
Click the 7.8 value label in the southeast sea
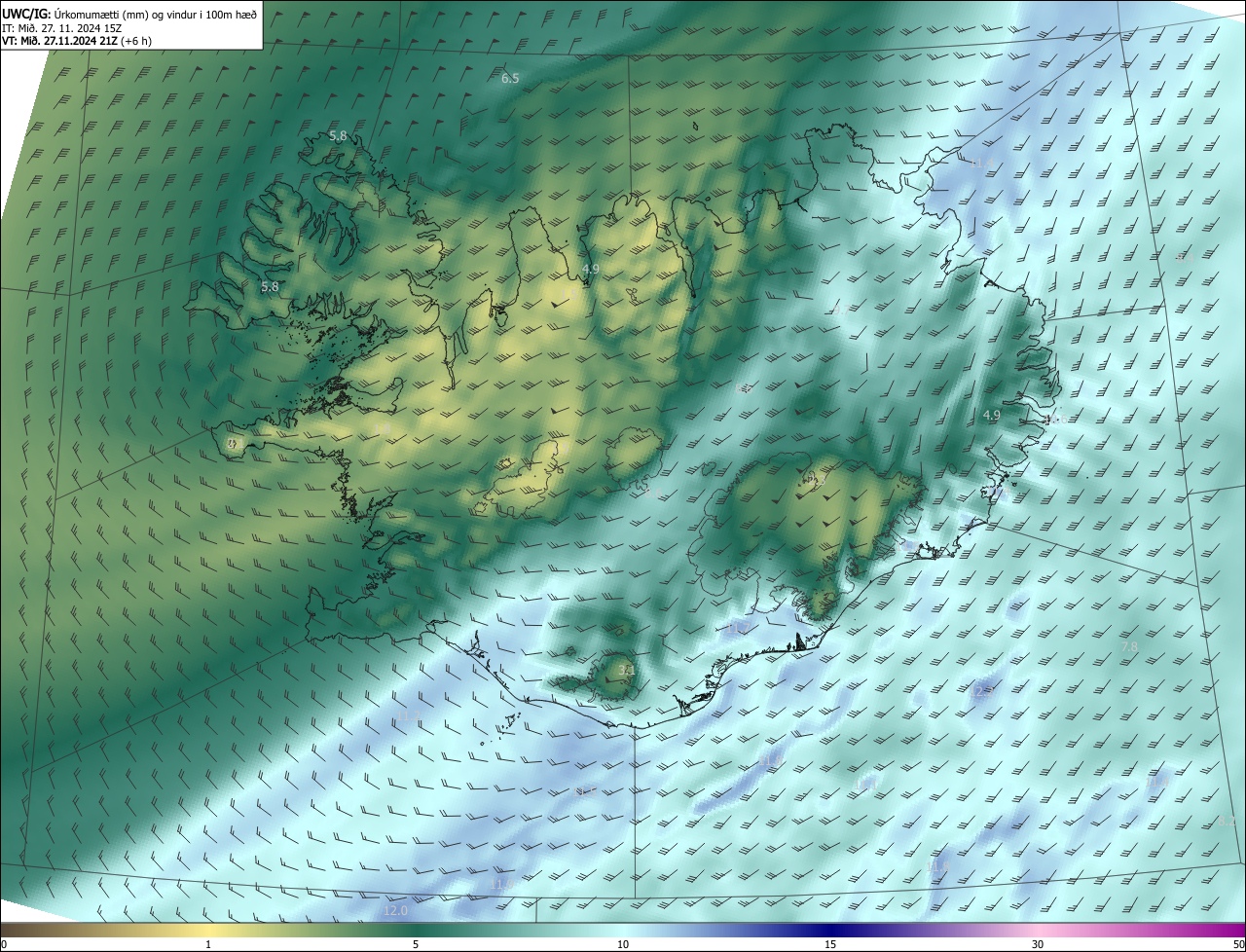(1129, 647)
